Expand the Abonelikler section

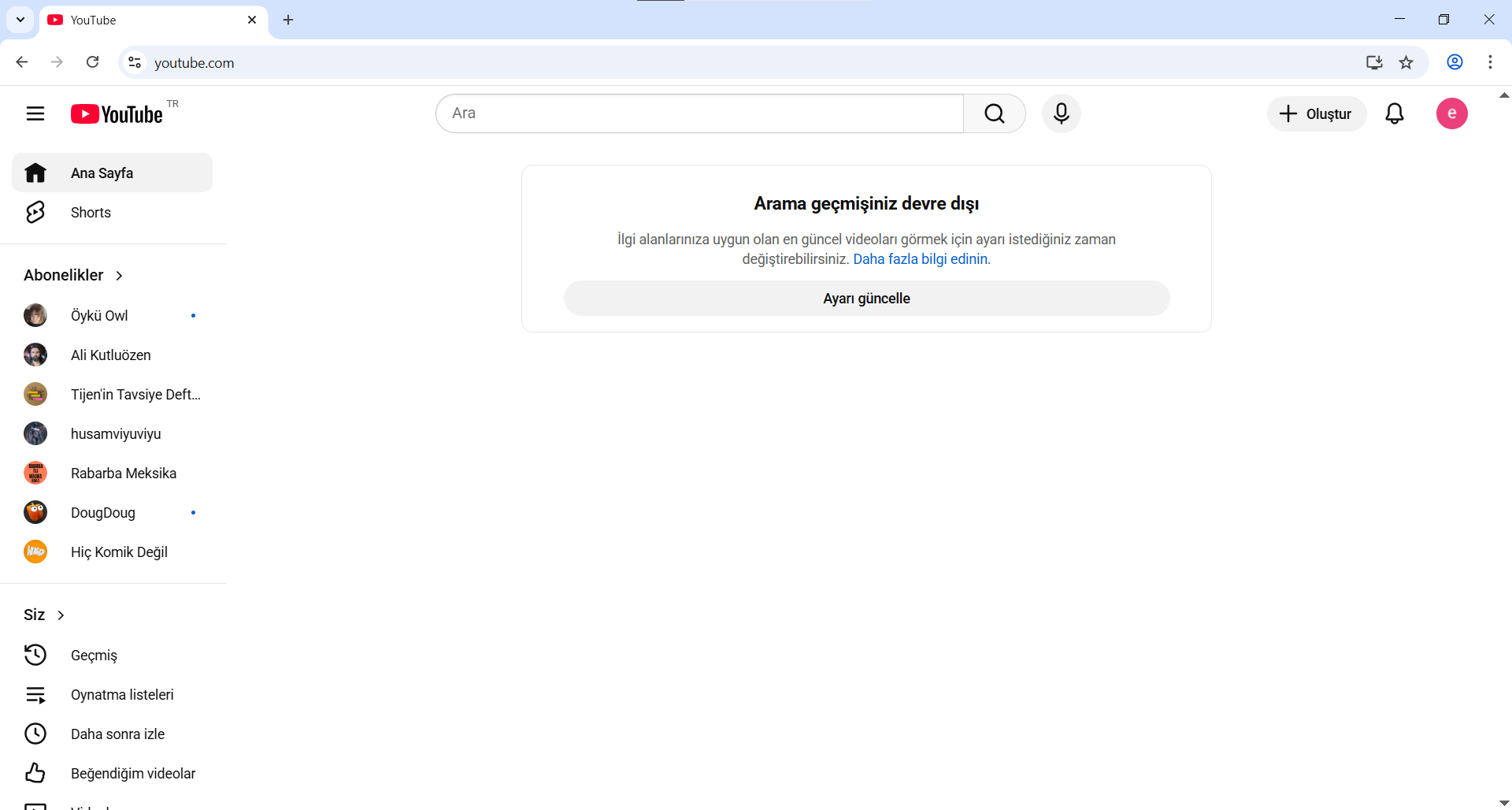74,275
